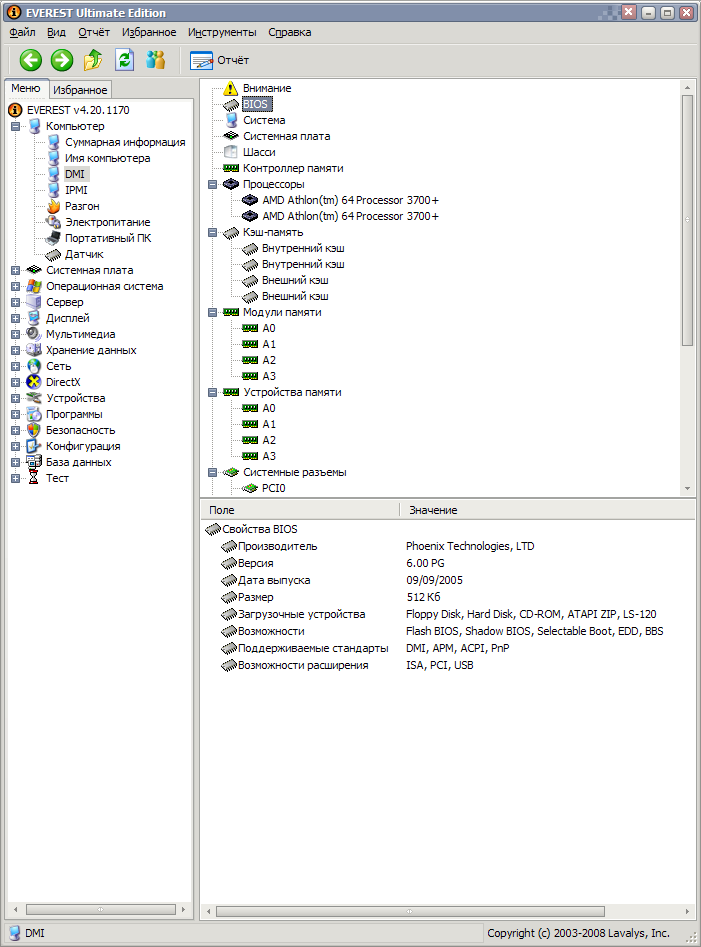Click the Программы icon

click(x=34, y=414)
